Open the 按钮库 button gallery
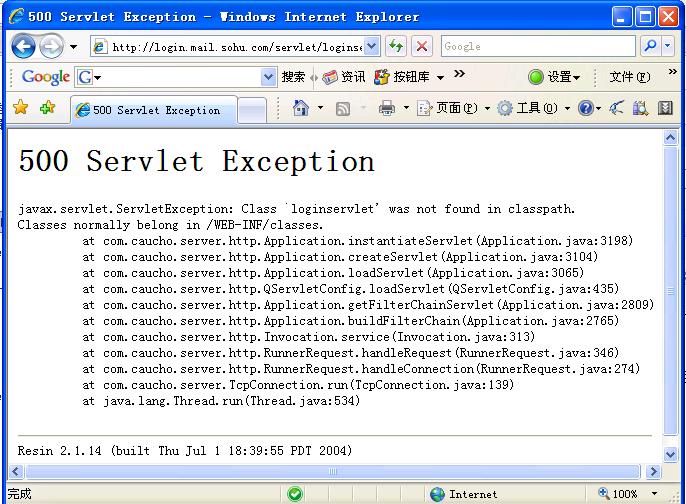Image resolution: width=686 pixels, height=504 pixels. [x=402, y=77]
